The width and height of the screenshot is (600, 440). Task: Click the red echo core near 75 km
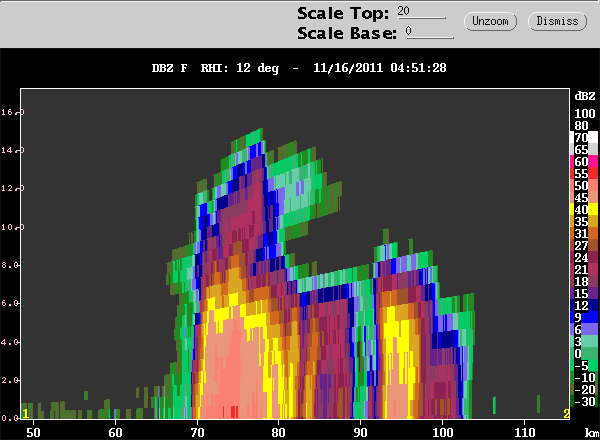click(233, 411)
